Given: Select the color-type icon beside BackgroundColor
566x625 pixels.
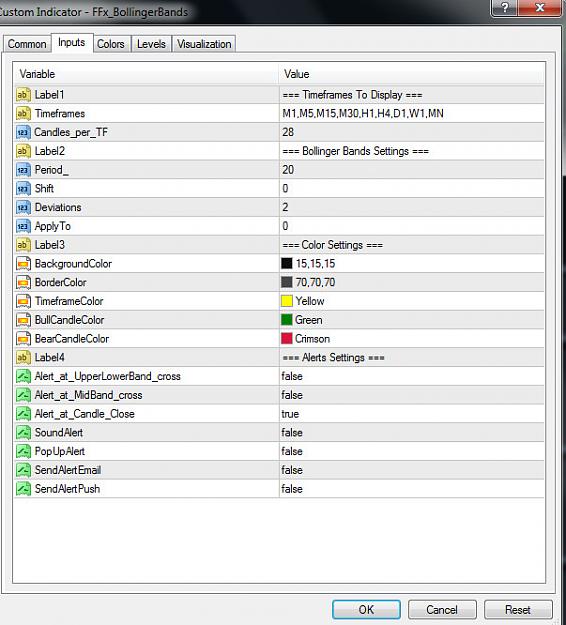Looking at the screenshot, I should [x=23, y=263].
